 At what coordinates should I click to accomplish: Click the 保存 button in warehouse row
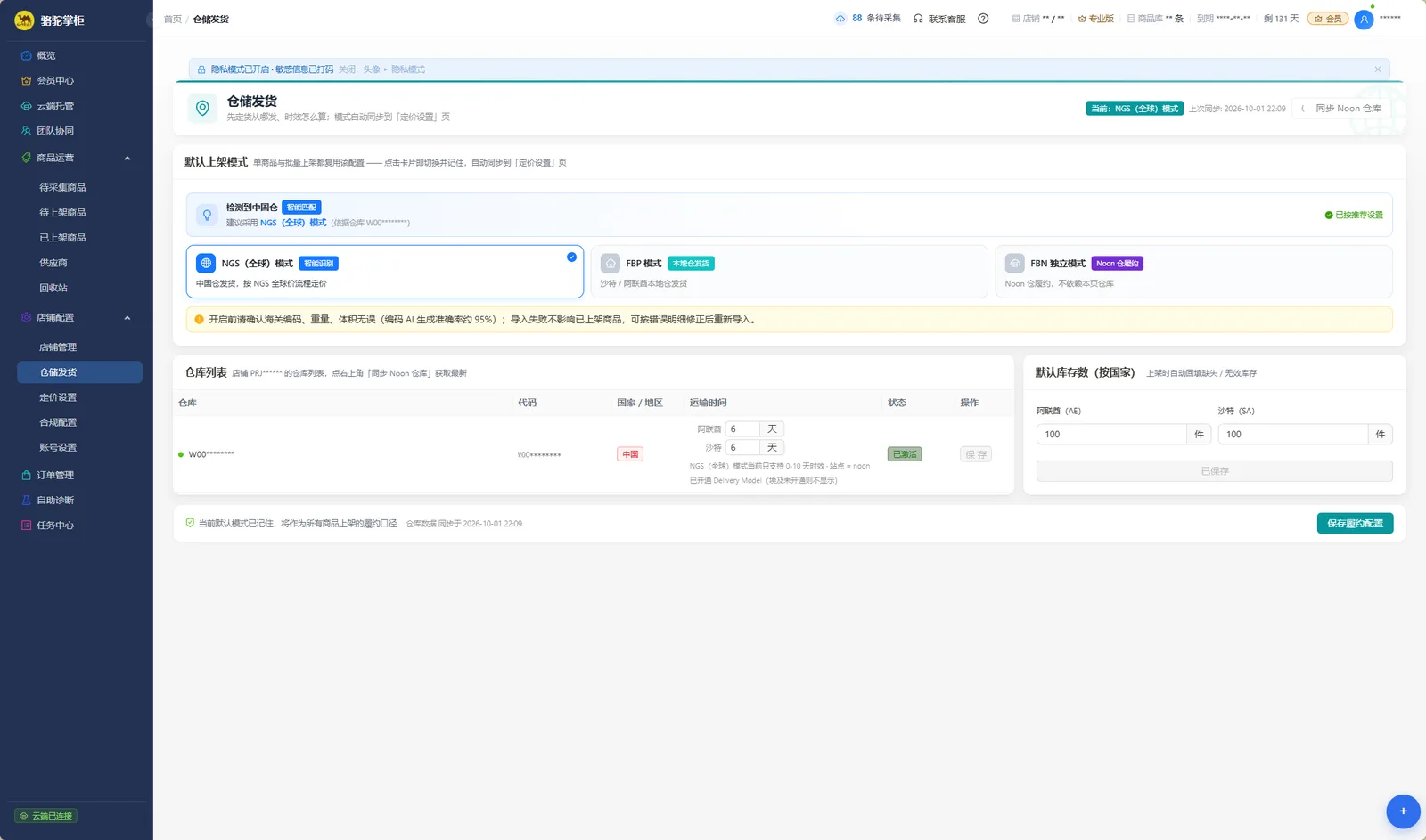point(976,454)
